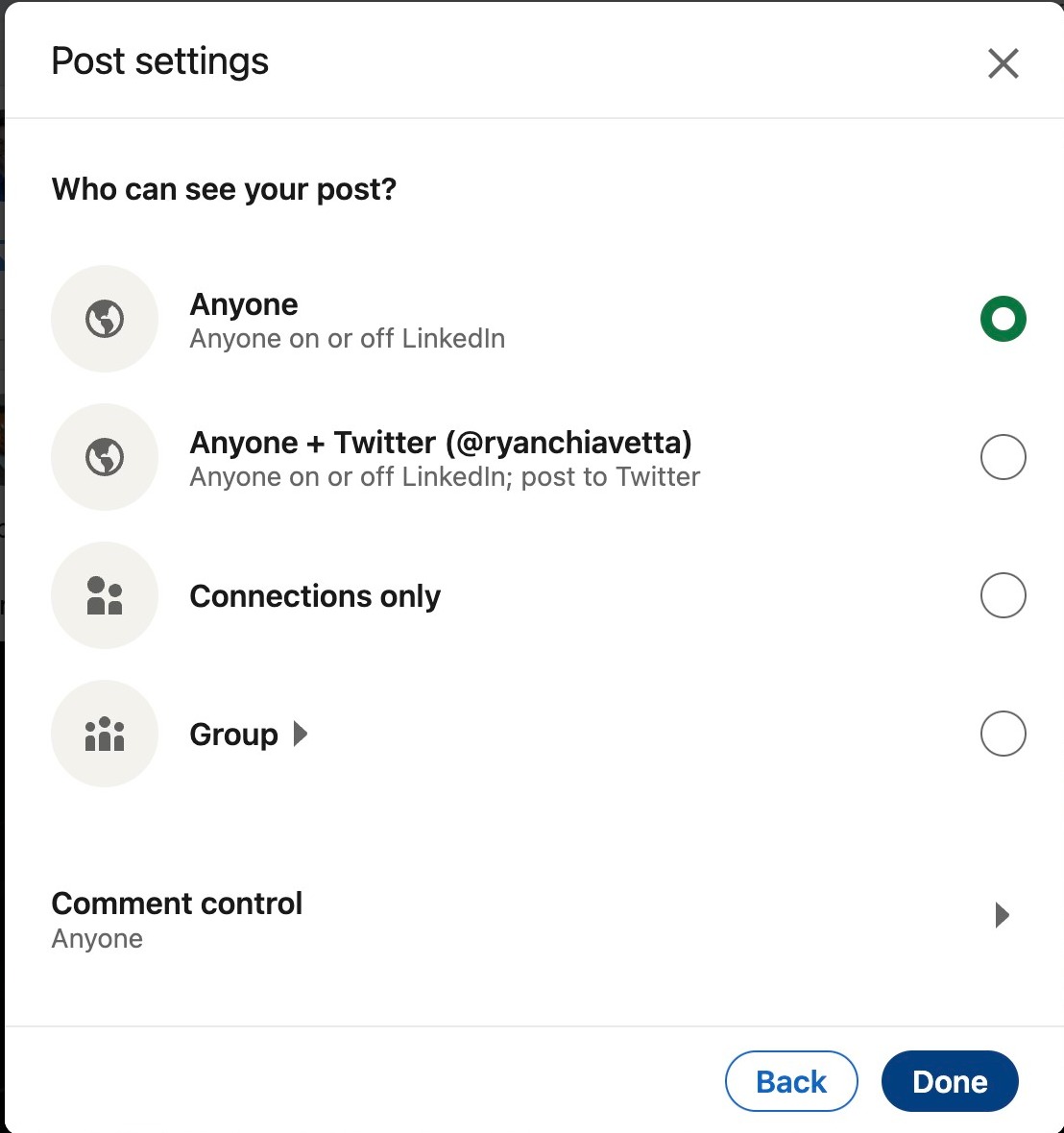Screen dimensions: 1064x1133
Task: Click the two-people Connections only icon
Action: (105, 595)
